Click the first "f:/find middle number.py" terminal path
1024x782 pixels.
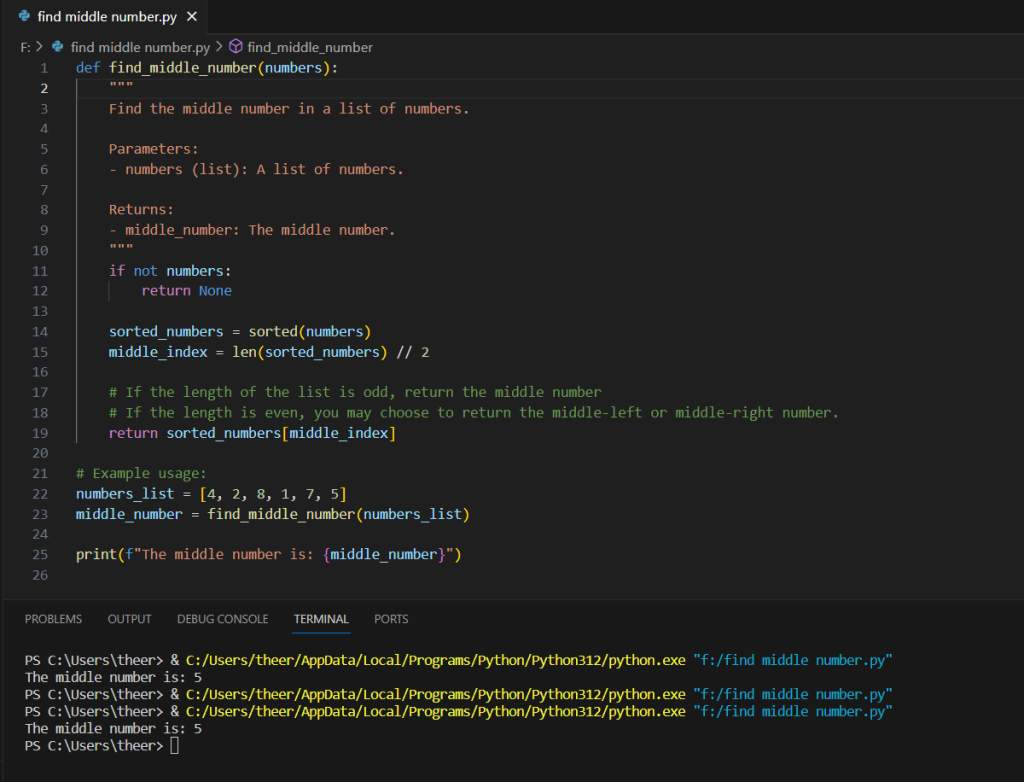click(792, 660)
